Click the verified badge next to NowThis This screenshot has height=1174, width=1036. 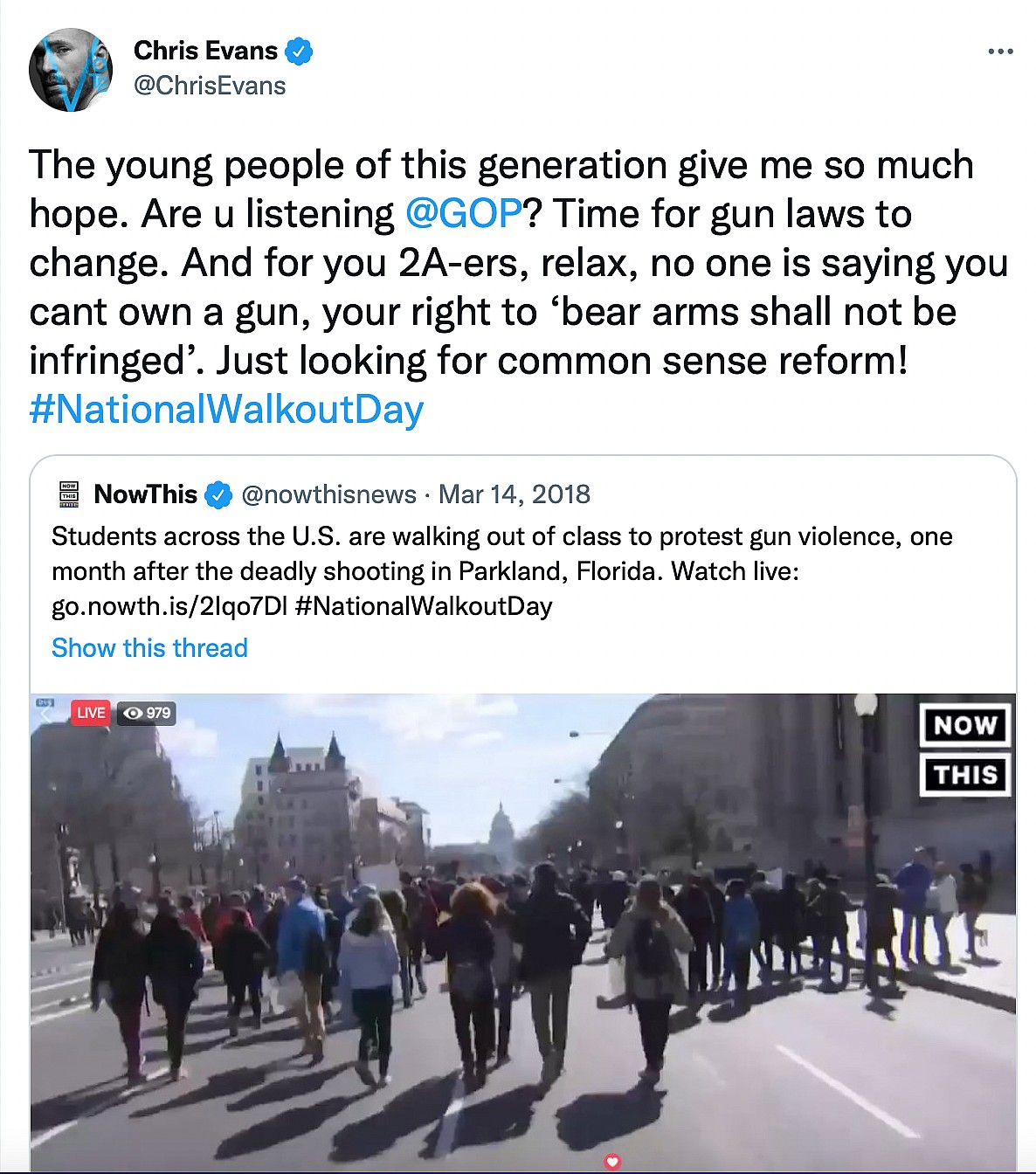(x=218, y=495)
